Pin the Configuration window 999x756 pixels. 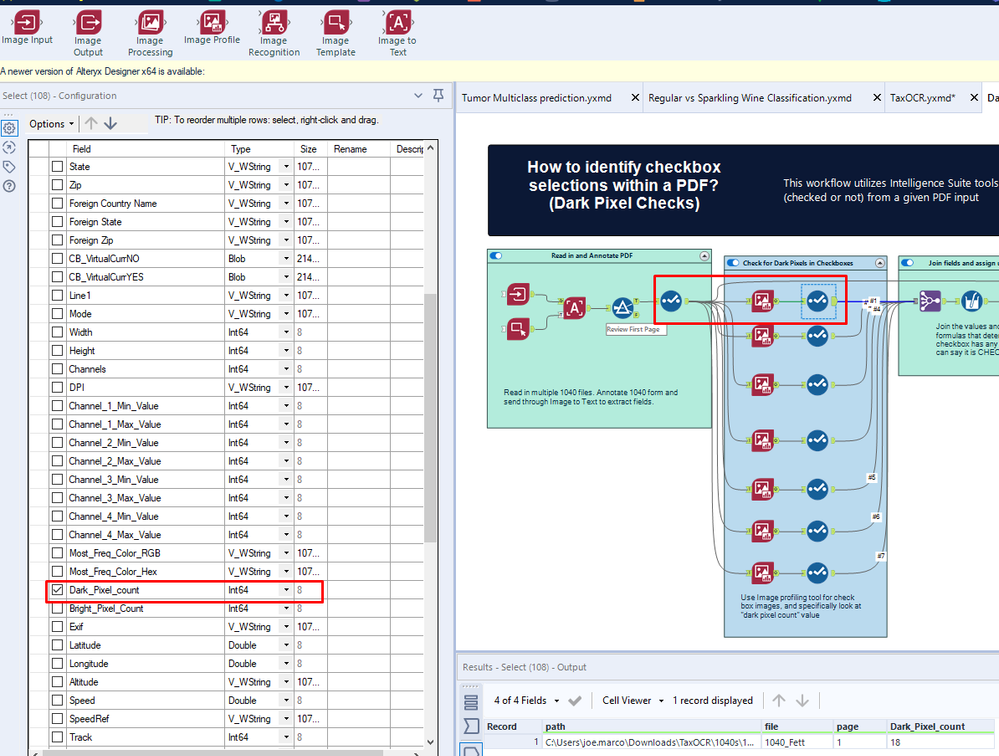coord(438,96)
